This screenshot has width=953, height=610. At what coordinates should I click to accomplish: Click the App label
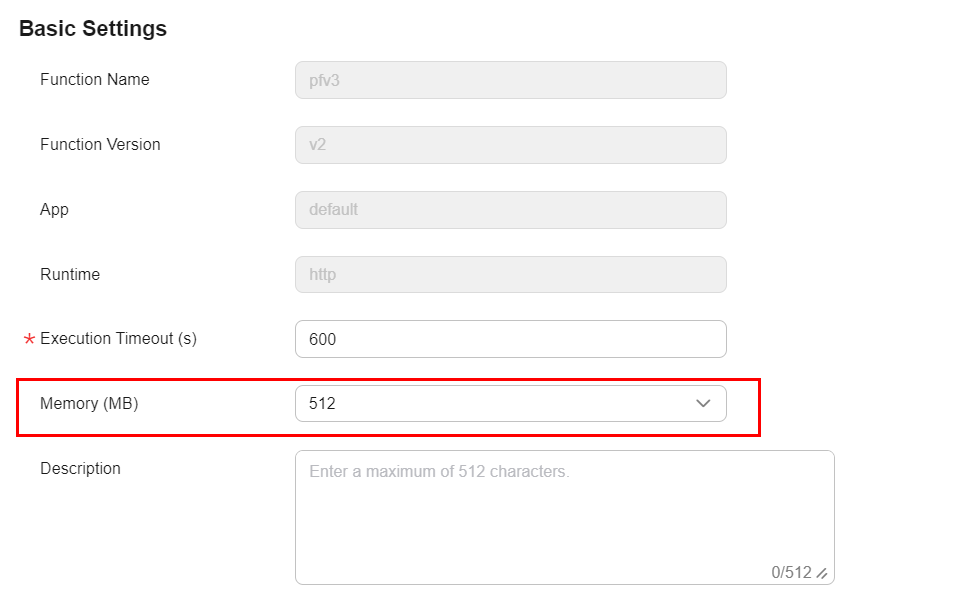(x=54, y=210)
